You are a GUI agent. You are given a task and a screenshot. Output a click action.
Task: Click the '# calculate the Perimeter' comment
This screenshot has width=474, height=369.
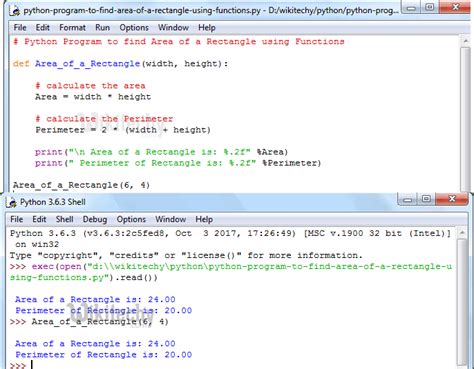[104, 119]
